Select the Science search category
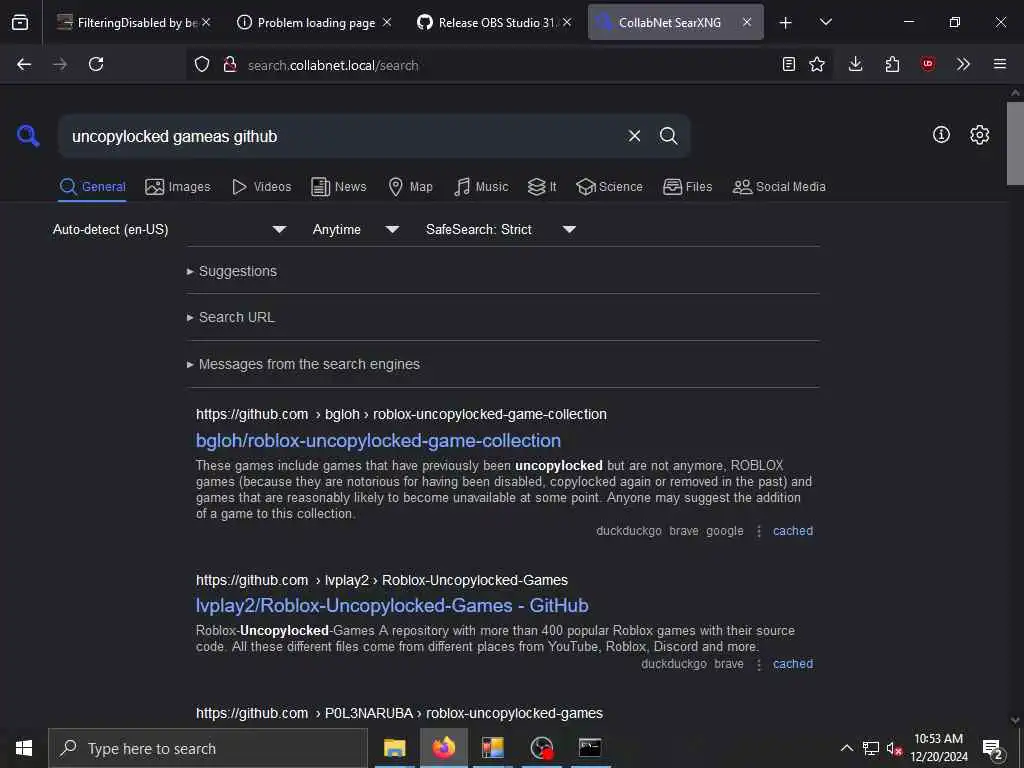The width and height of the screenshot is (1024, 768). pos(609,187)
